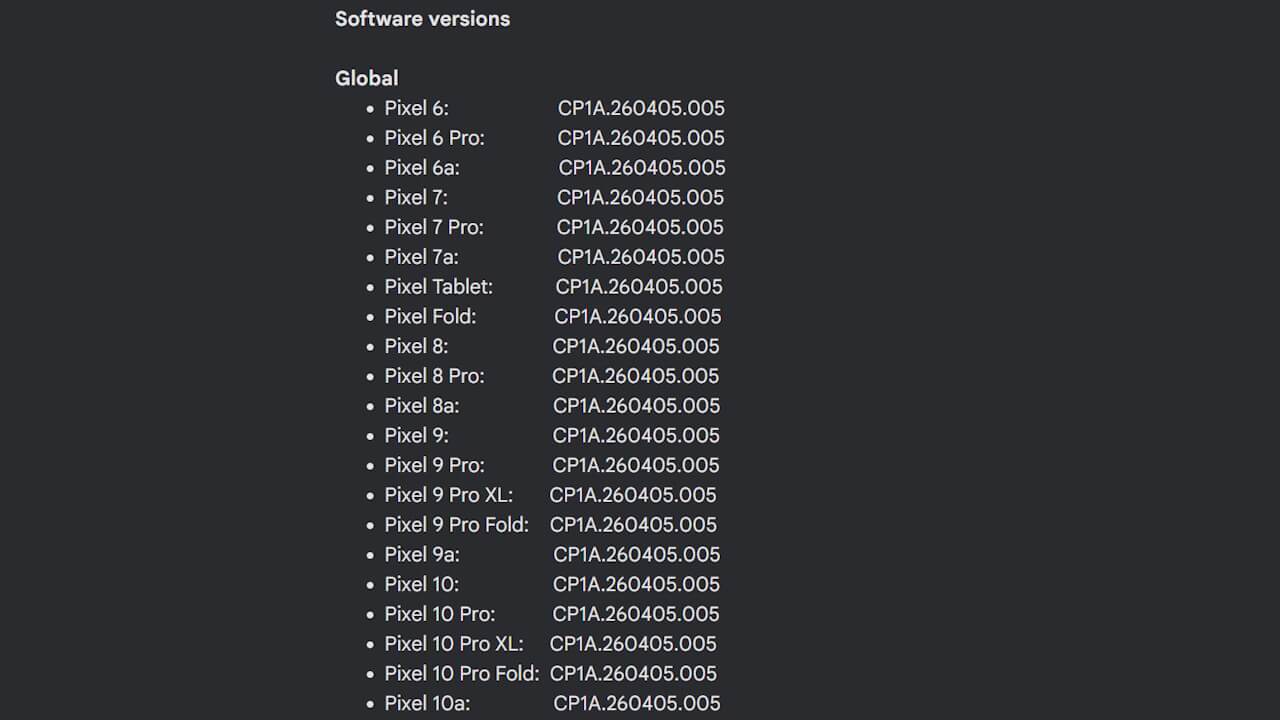Click the "Pixel 9 Pro Fold:" device name

point(457,525)
